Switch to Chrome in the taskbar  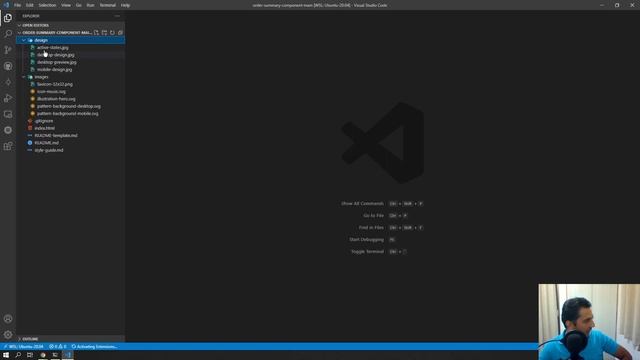point(42,355)
